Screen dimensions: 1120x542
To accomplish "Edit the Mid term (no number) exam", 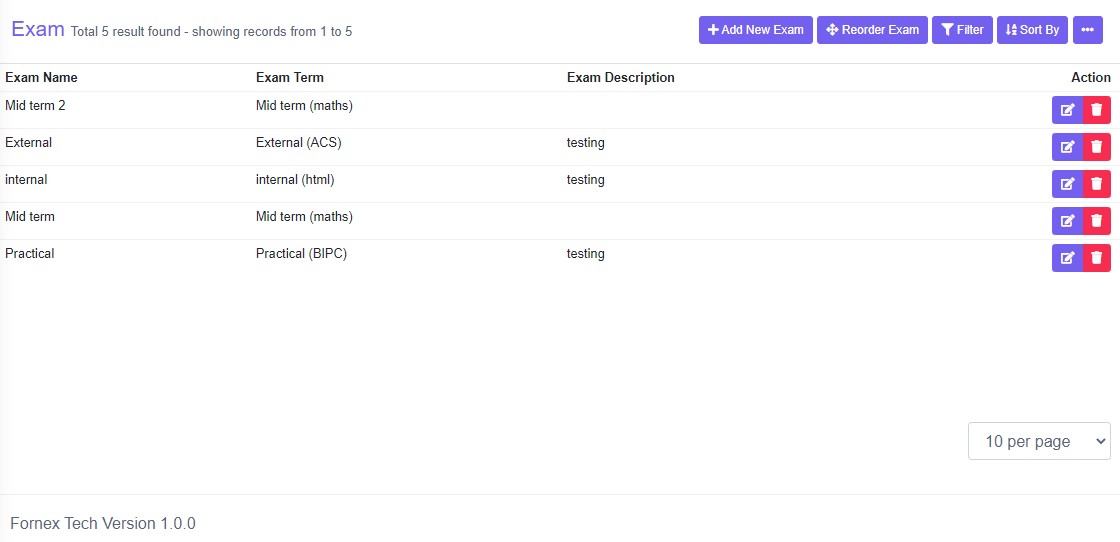I will coord(1067,221).
